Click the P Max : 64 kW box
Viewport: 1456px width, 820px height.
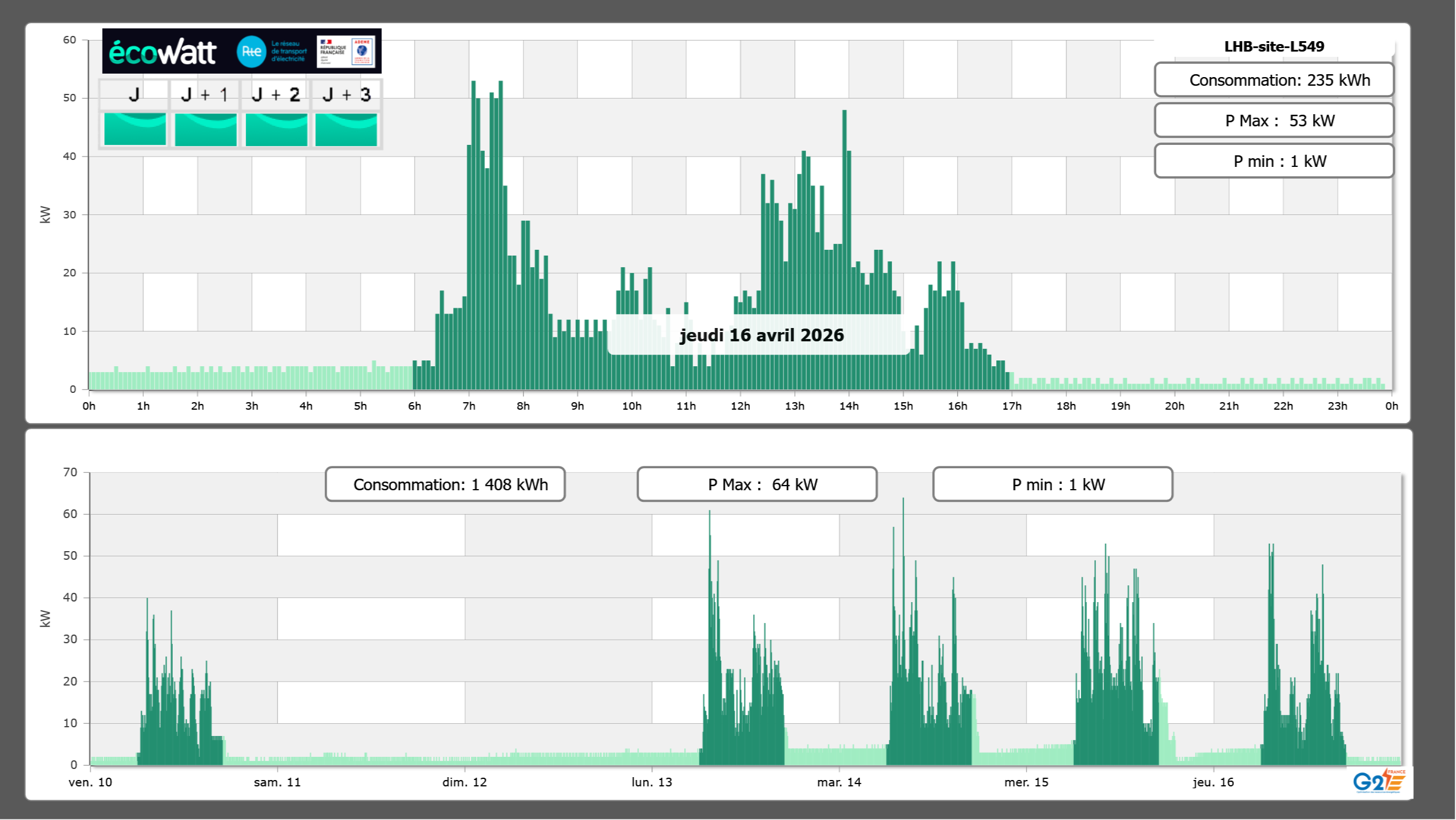coord(757,484)
